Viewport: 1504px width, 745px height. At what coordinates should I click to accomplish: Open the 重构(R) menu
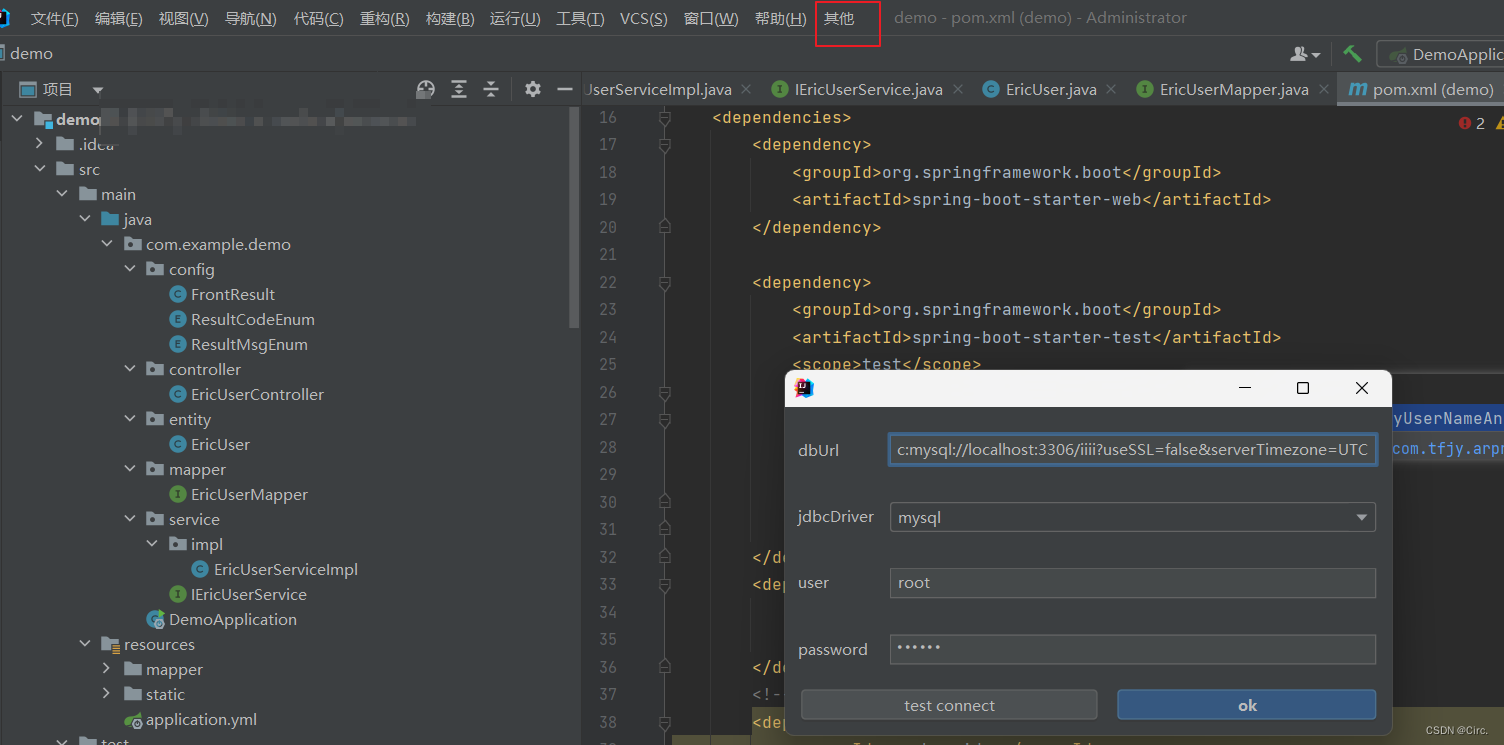coord(384,19)
